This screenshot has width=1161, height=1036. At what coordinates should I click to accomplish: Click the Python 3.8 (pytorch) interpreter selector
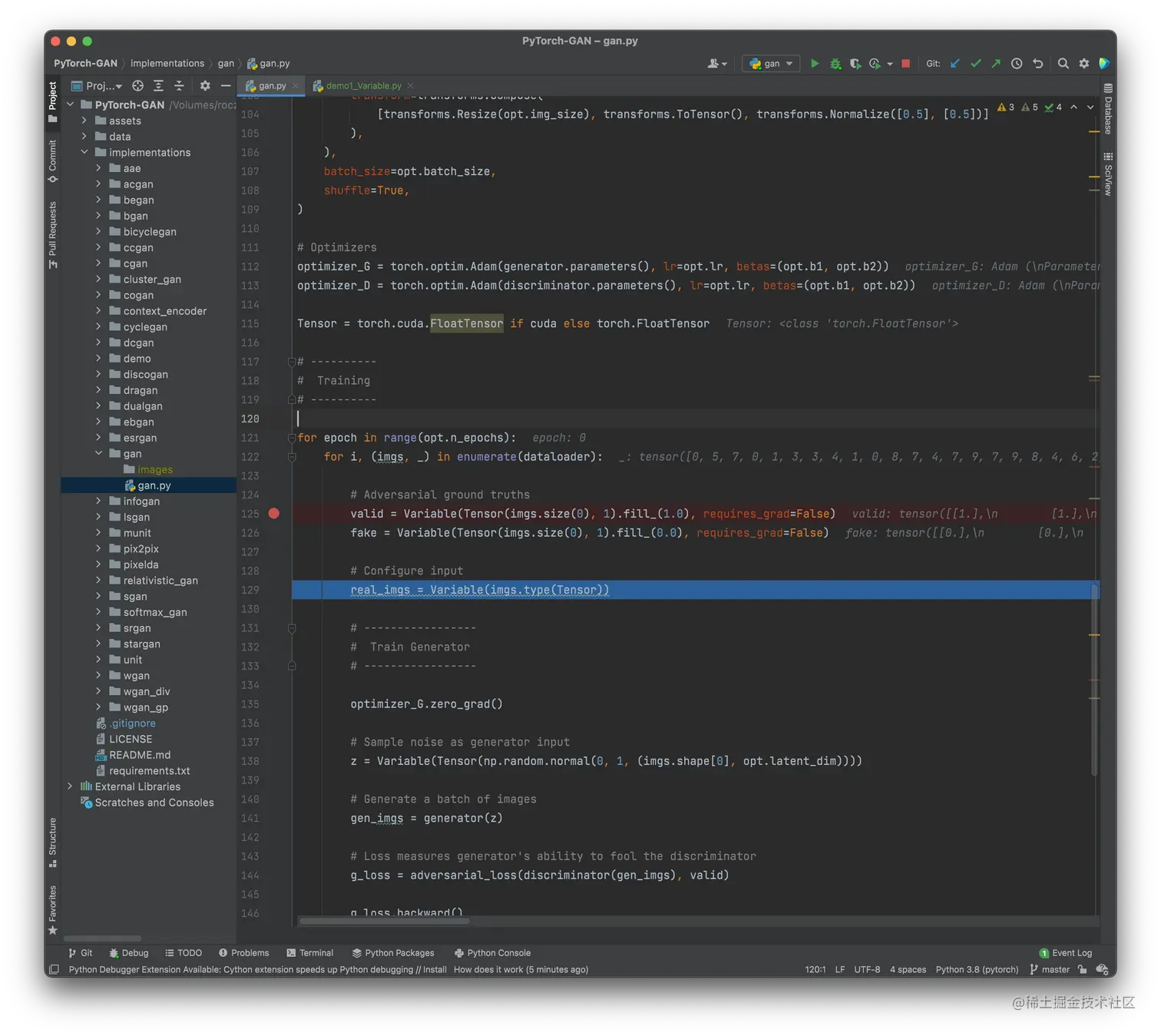click(977, 969)
